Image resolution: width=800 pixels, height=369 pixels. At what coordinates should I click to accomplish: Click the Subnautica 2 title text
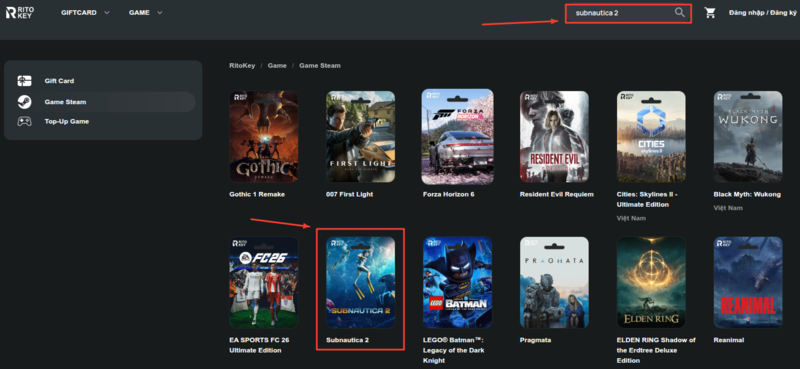coord(347,340)
